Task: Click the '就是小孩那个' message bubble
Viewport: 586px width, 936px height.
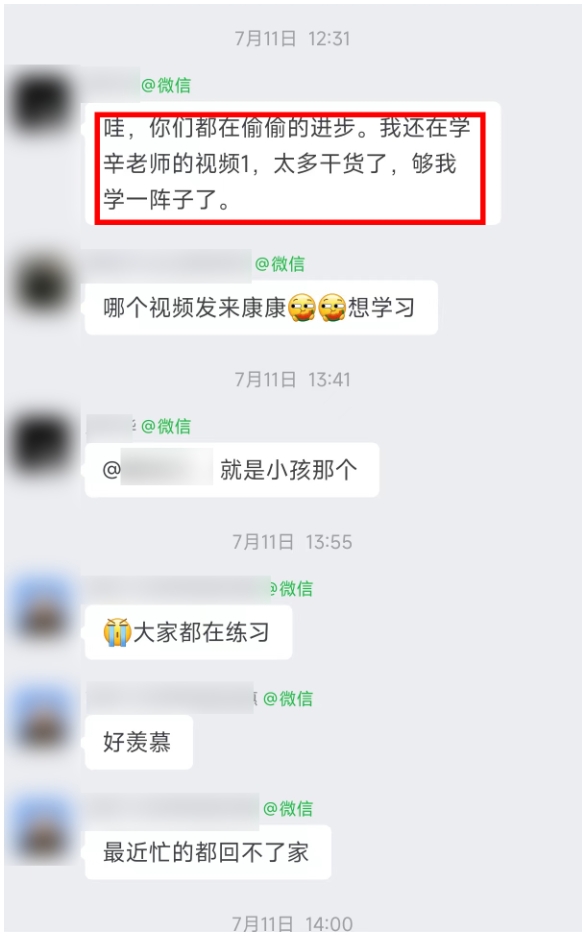Action: (232, 470)
